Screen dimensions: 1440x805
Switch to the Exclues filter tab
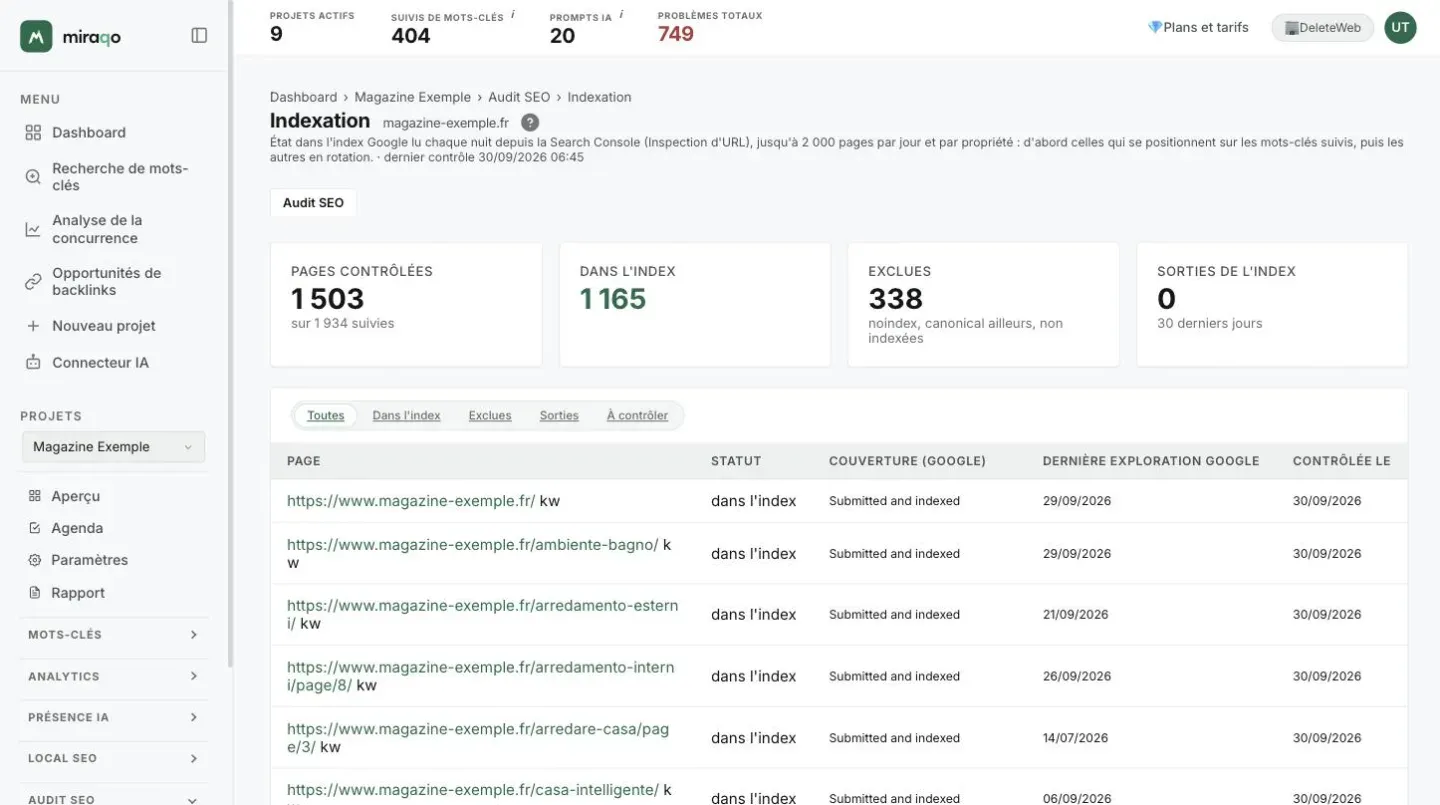[490, 416]
